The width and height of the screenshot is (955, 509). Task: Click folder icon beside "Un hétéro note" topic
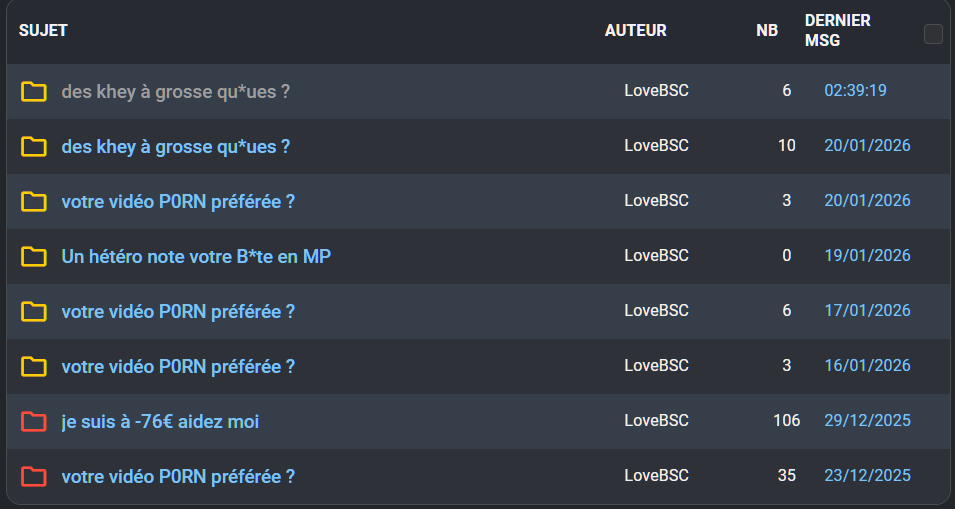(x=34, y=257)
